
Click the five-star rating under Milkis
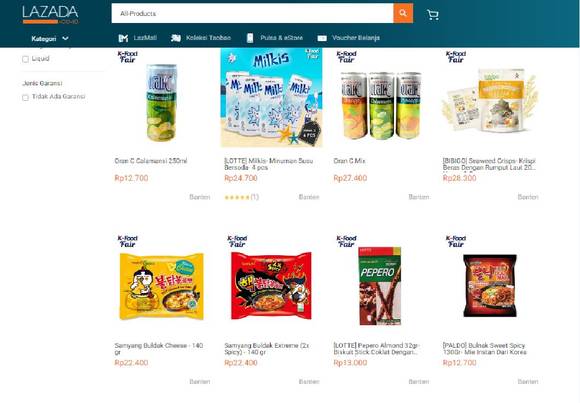(x=237, y=197)
